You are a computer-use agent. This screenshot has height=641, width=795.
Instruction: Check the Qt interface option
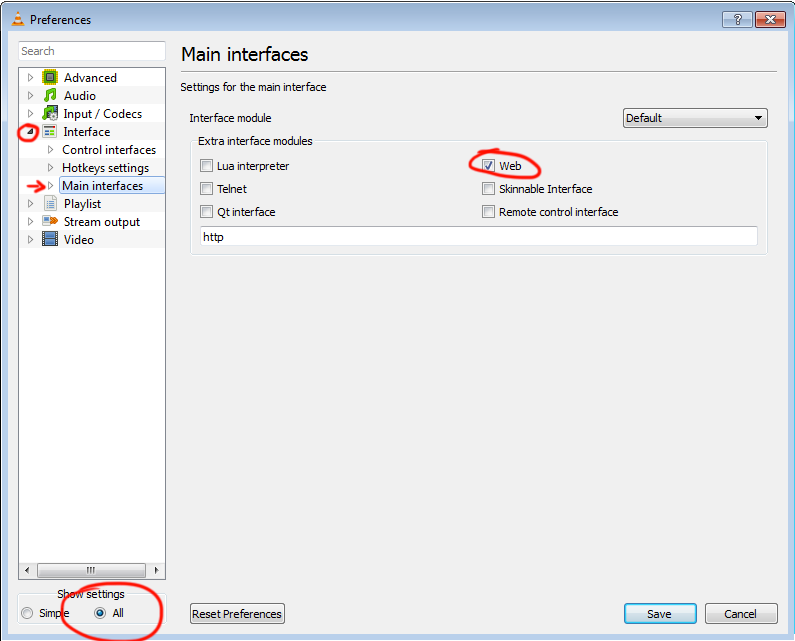tap(206, 211)
